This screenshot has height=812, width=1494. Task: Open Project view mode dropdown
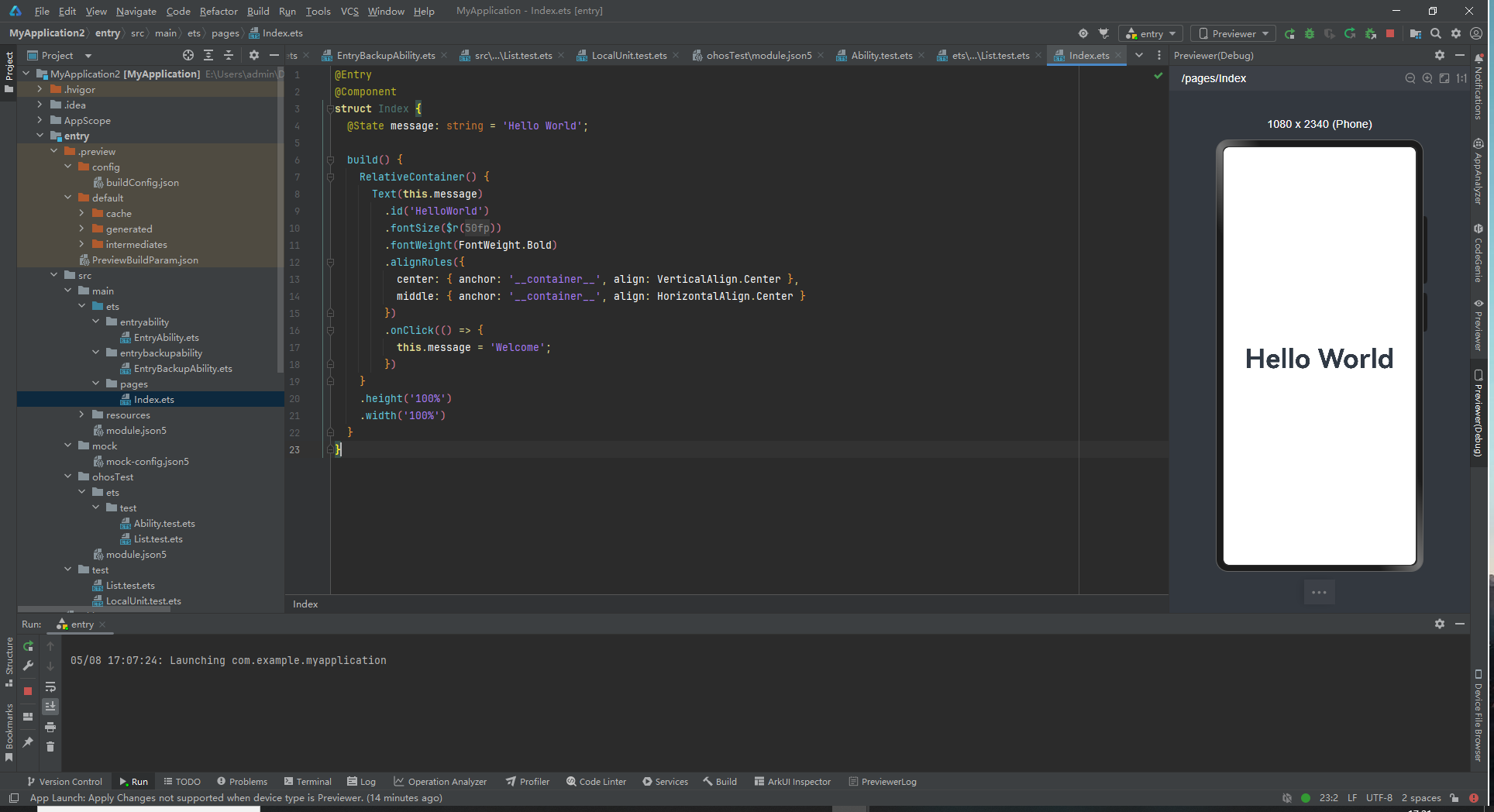coord(60,55)
